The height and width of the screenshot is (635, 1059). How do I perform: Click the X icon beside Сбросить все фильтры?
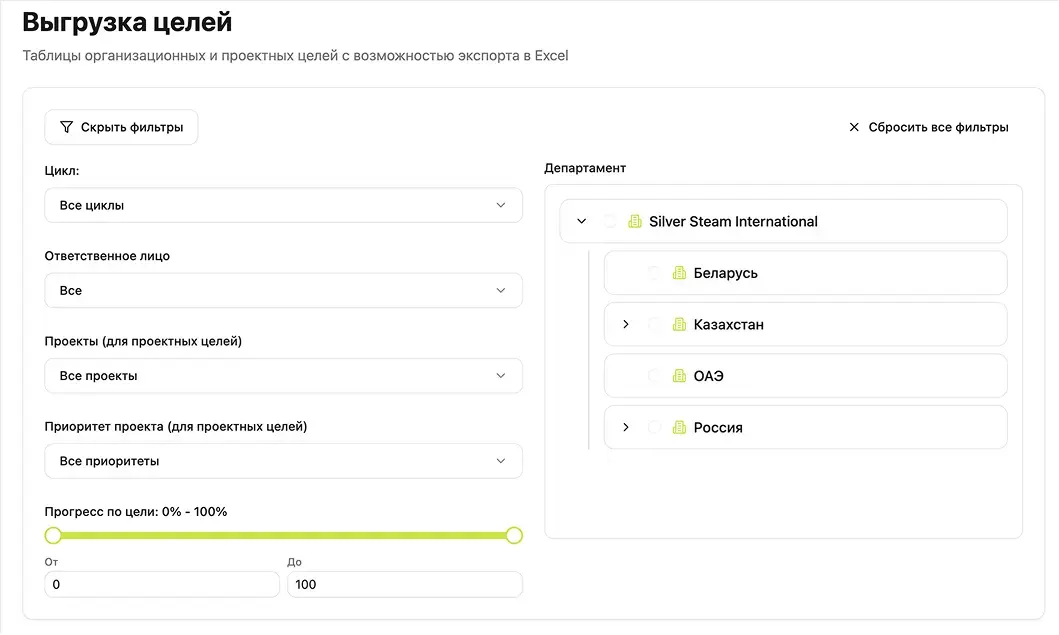pyautogui.click(x=854, y=127)
